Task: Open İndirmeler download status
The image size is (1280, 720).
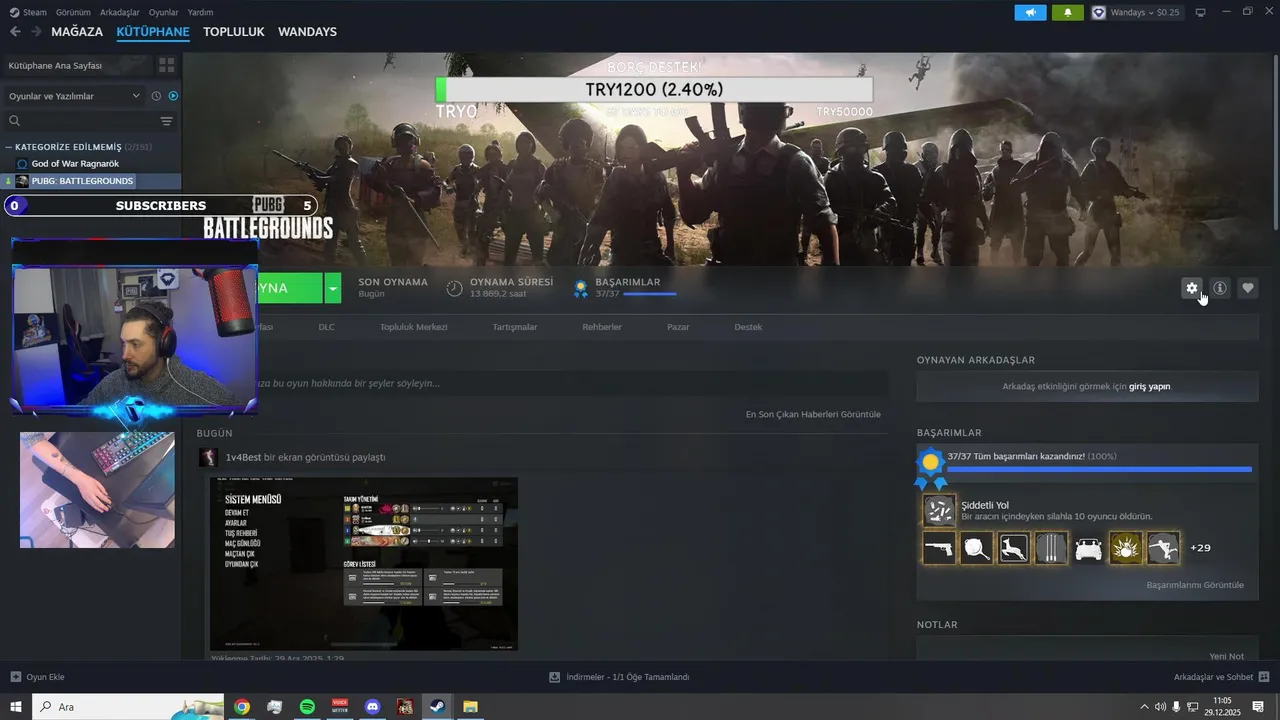Action: 619,677
